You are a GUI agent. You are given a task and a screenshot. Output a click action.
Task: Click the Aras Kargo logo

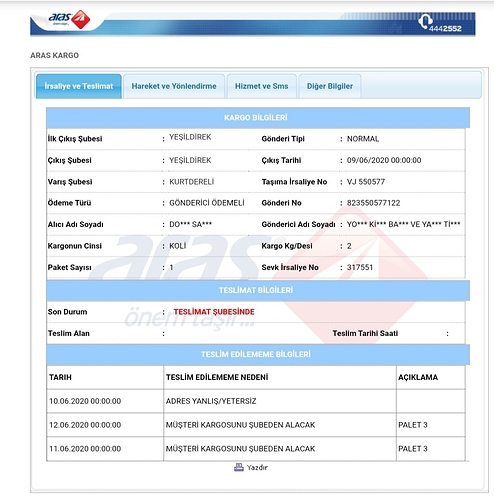pos(69,19)
